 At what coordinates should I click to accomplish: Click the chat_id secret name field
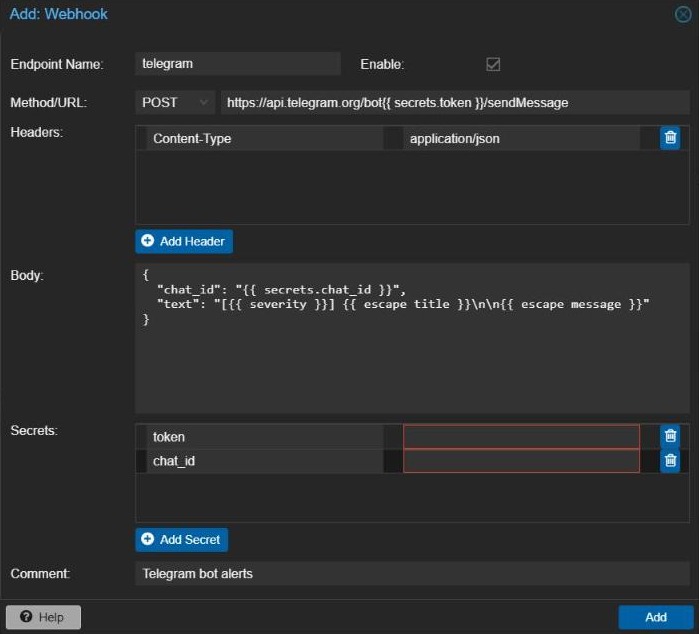265,461
